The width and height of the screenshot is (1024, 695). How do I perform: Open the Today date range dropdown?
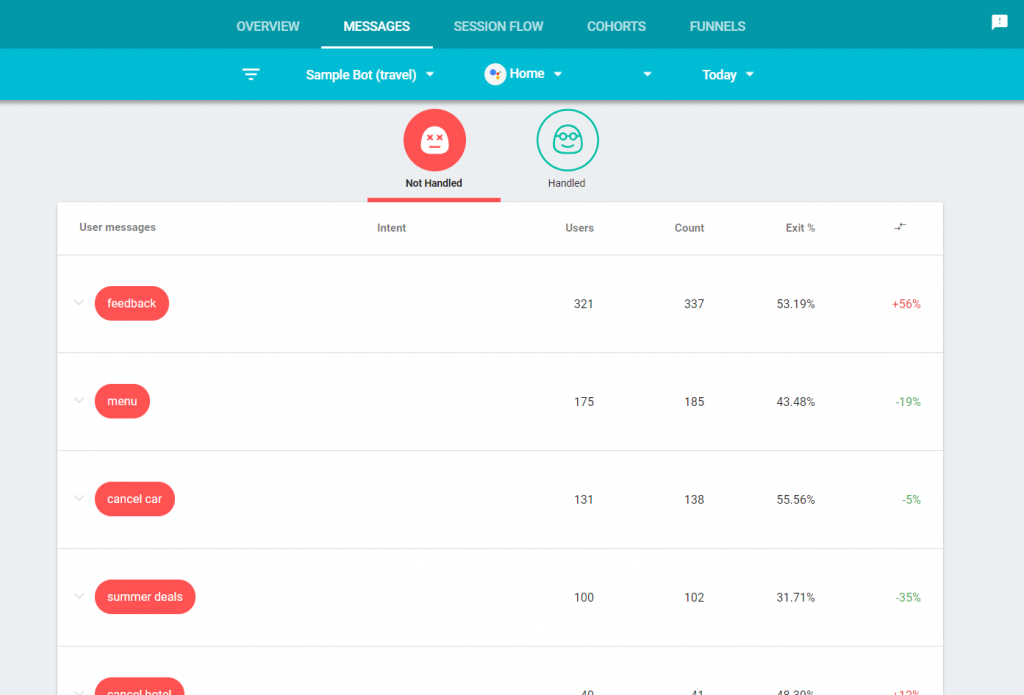coord(728,74)
